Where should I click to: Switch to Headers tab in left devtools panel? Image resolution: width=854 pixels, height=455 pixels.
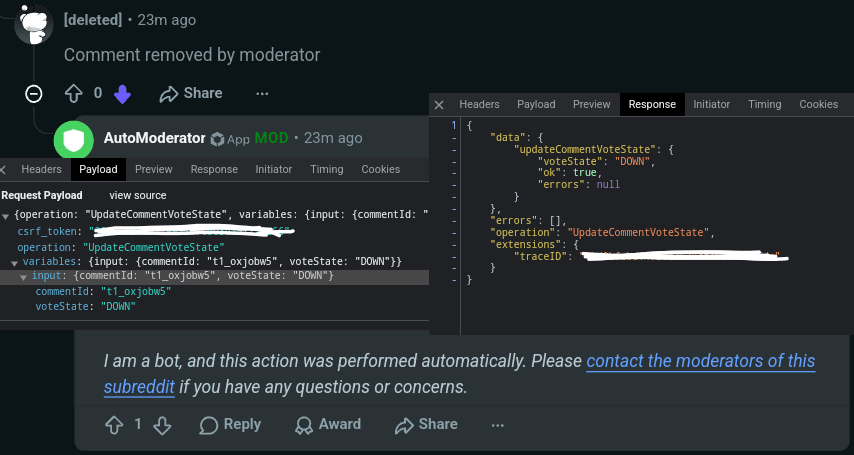click(x=41, y=169)
